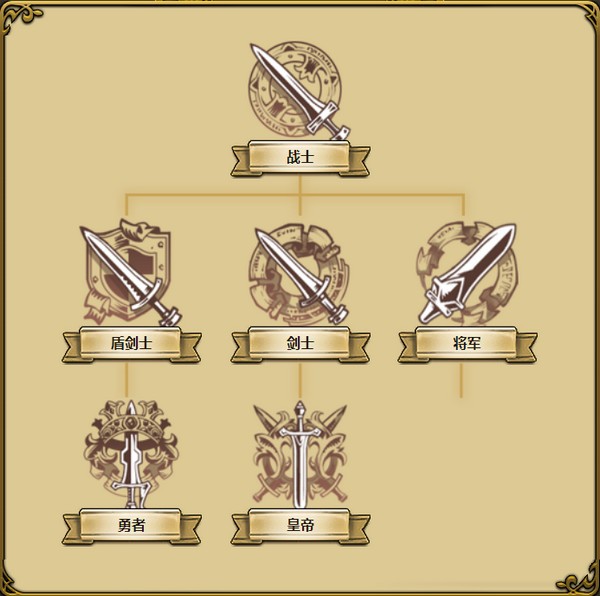Screen dimensions: 600x596
Task: Click the 皇帝 name banner
Action: [x=300, y=526]
